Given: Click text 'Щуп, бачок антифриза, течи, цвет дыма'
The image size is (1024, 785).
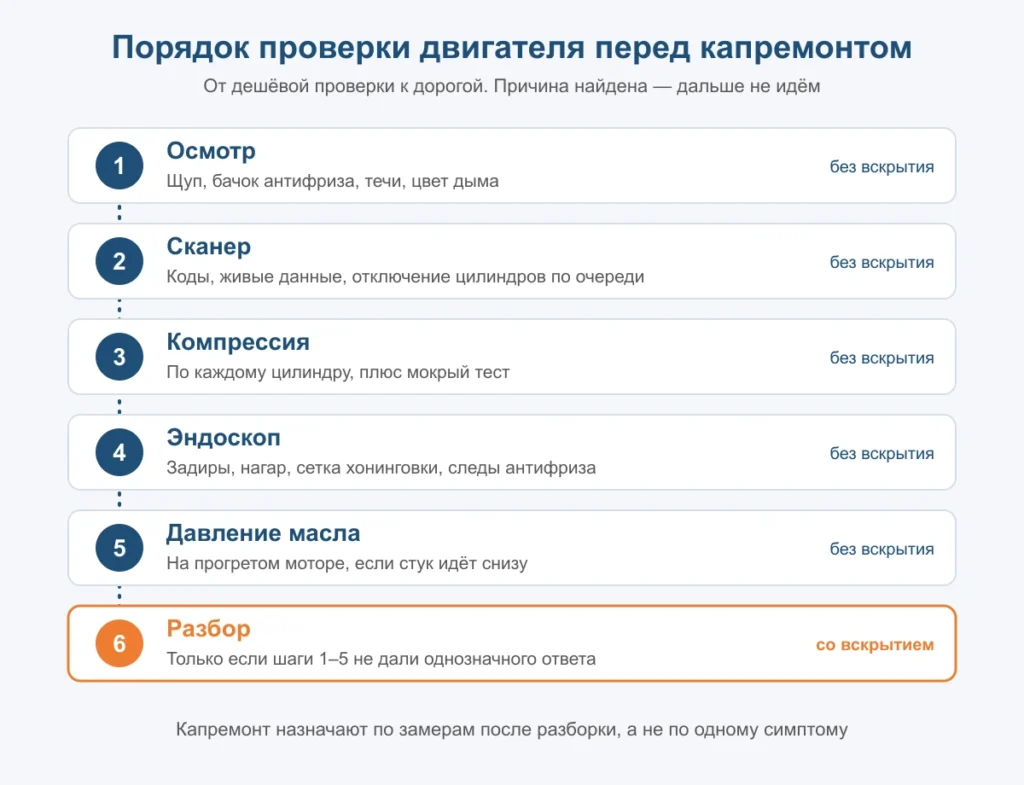Looking at the screenshot, I should click(x=332, y=181).
